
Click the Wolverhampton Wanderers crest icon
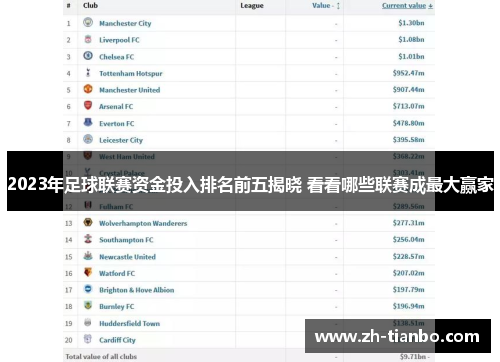[x=88, y=222]
